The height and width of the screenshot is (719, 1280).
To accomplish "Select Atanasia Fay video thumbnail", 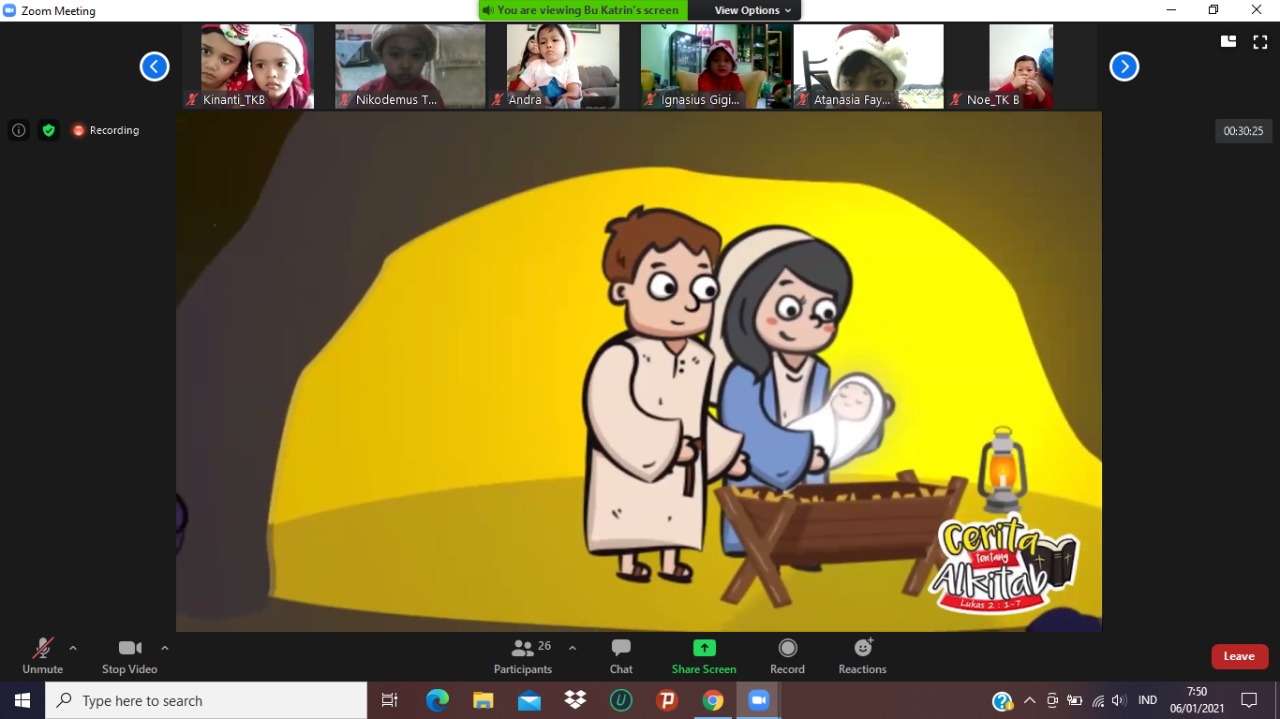I will (868, 66).
